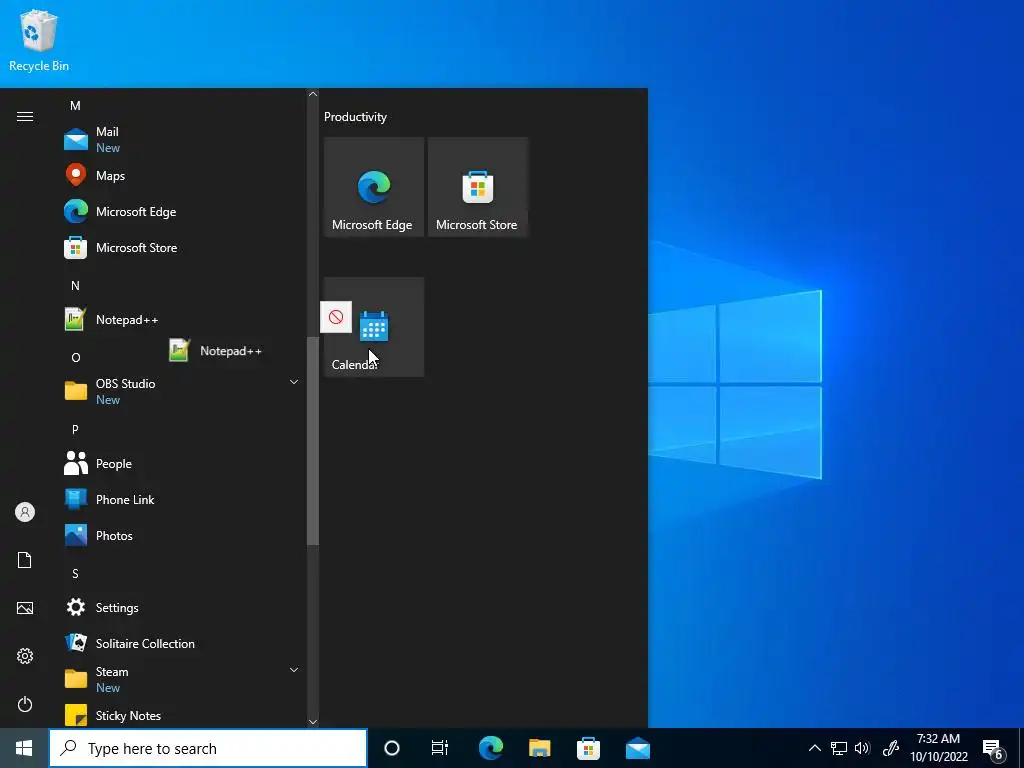The image size is (1024, 768).
Task: Click the Microsoft Store tile in Productivity
Action: (477, 187)
